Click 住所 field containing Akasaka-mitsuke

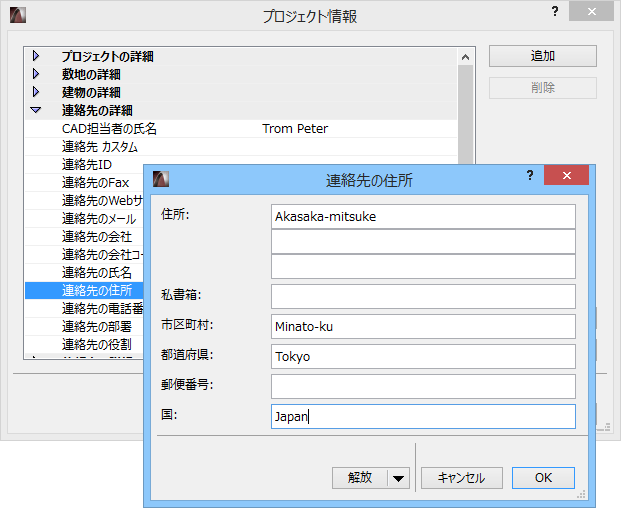[423, 217]
